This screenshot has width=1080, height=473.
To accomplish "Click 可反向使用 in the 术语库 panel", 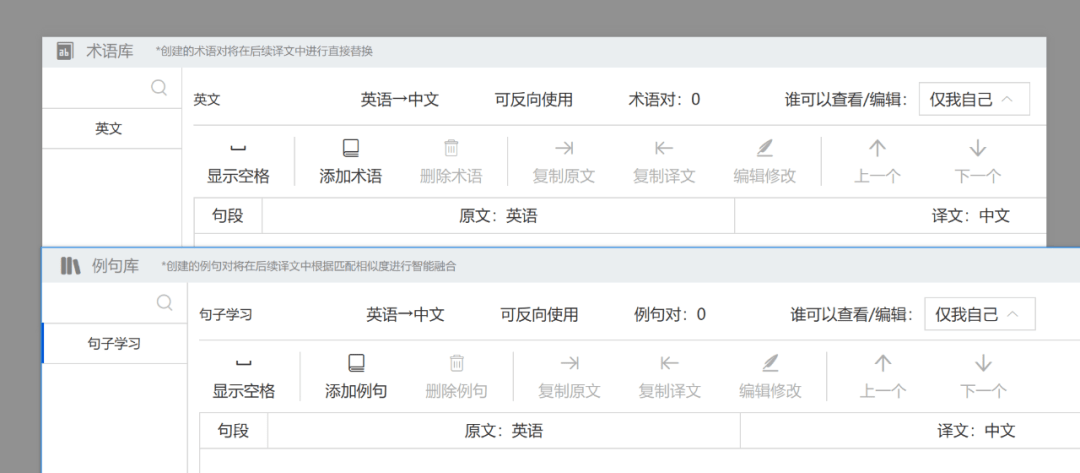I will 534,100.
